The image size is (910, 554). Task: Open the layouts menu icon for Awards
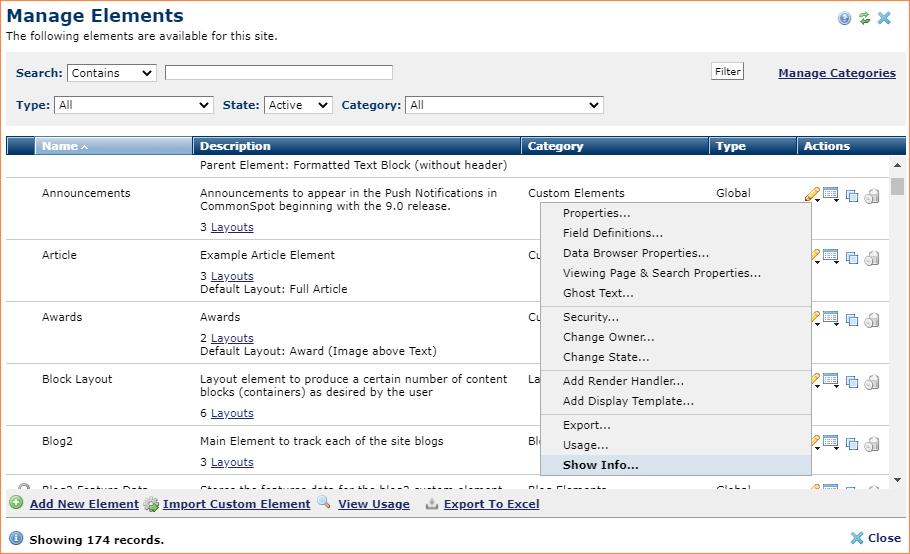[831, 318]
